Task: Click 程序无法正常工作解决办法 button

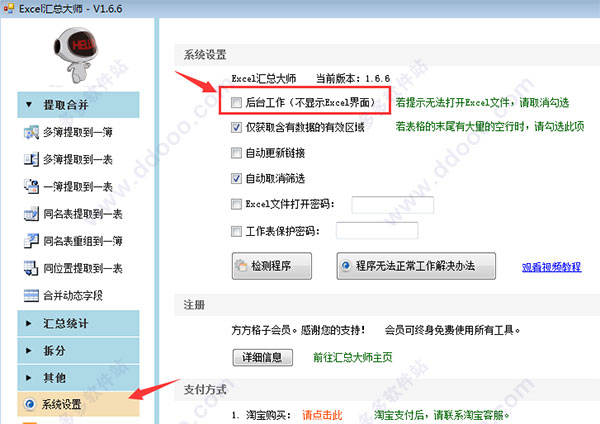Action: (416, 266)
